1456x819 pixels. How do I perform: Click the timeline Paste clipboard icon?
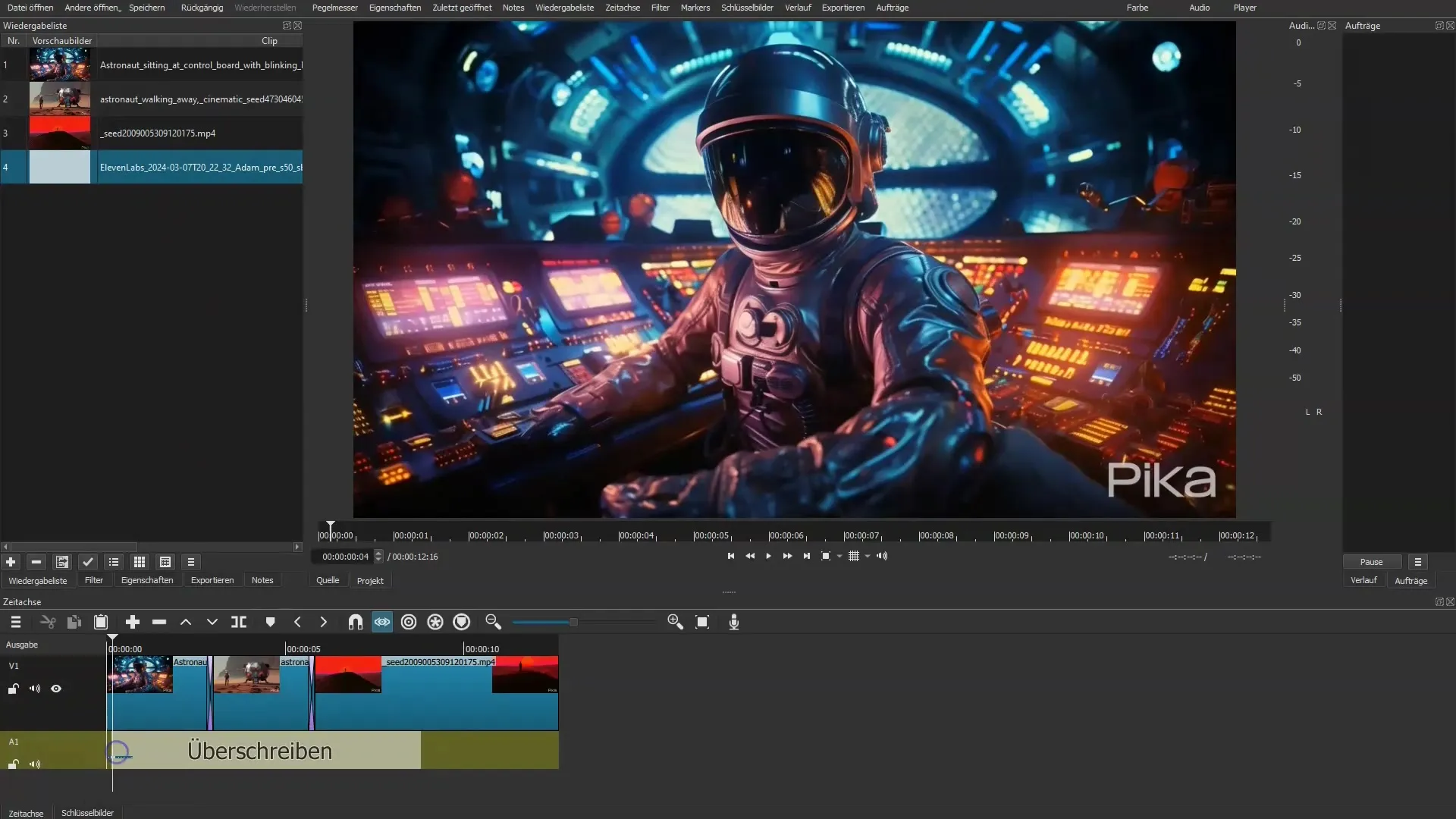click(101, 622)
